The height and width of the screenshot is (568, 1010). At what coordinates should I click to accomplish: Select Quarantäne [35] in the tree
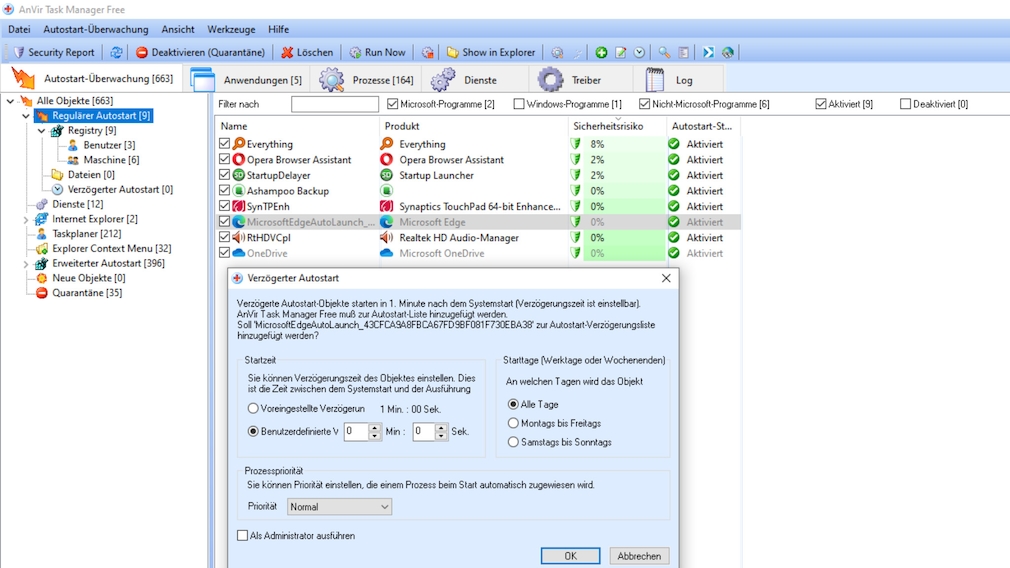click(x=87, y=293)
